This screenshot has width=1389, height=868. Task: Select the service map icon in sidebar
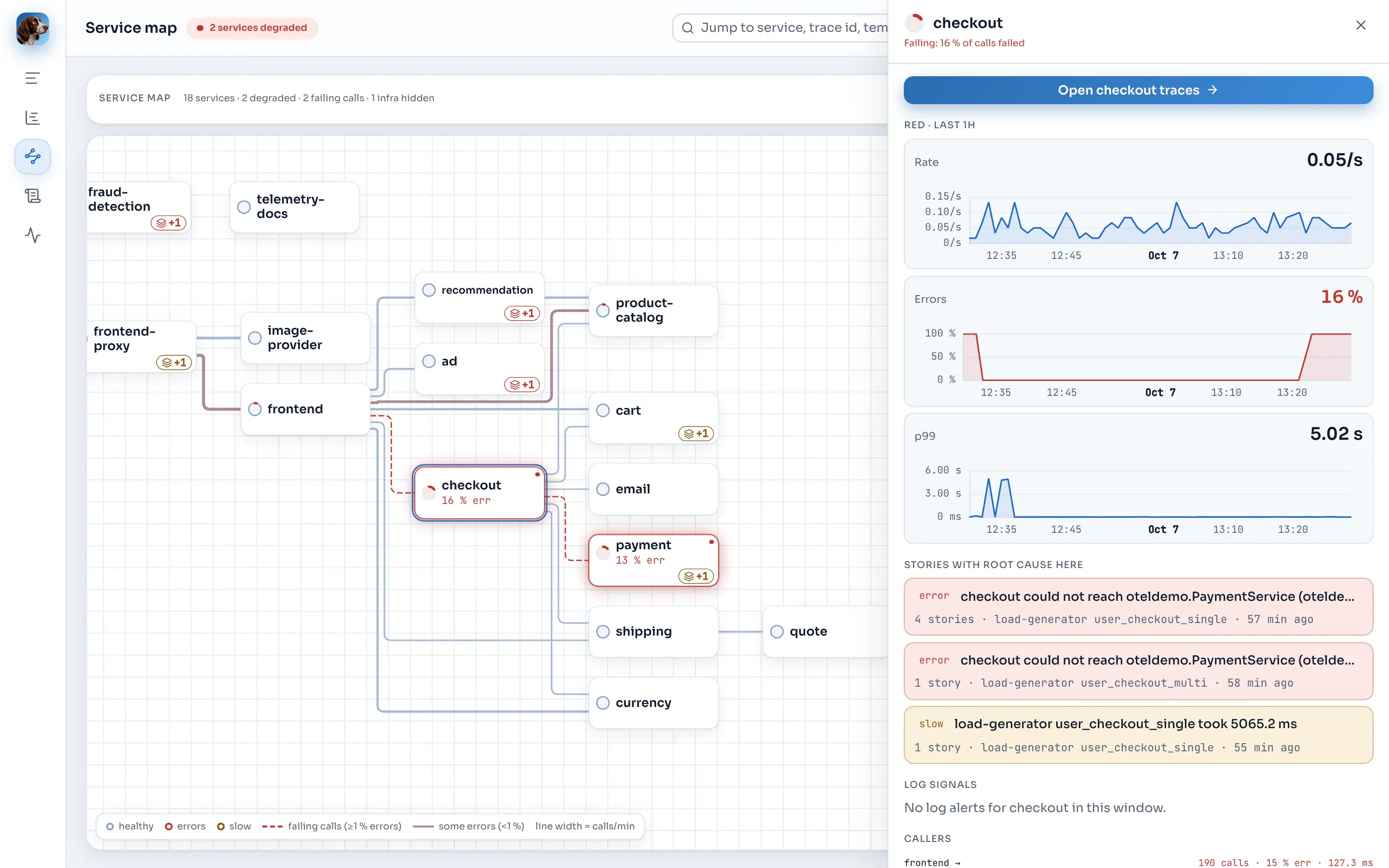pos(33,156)
